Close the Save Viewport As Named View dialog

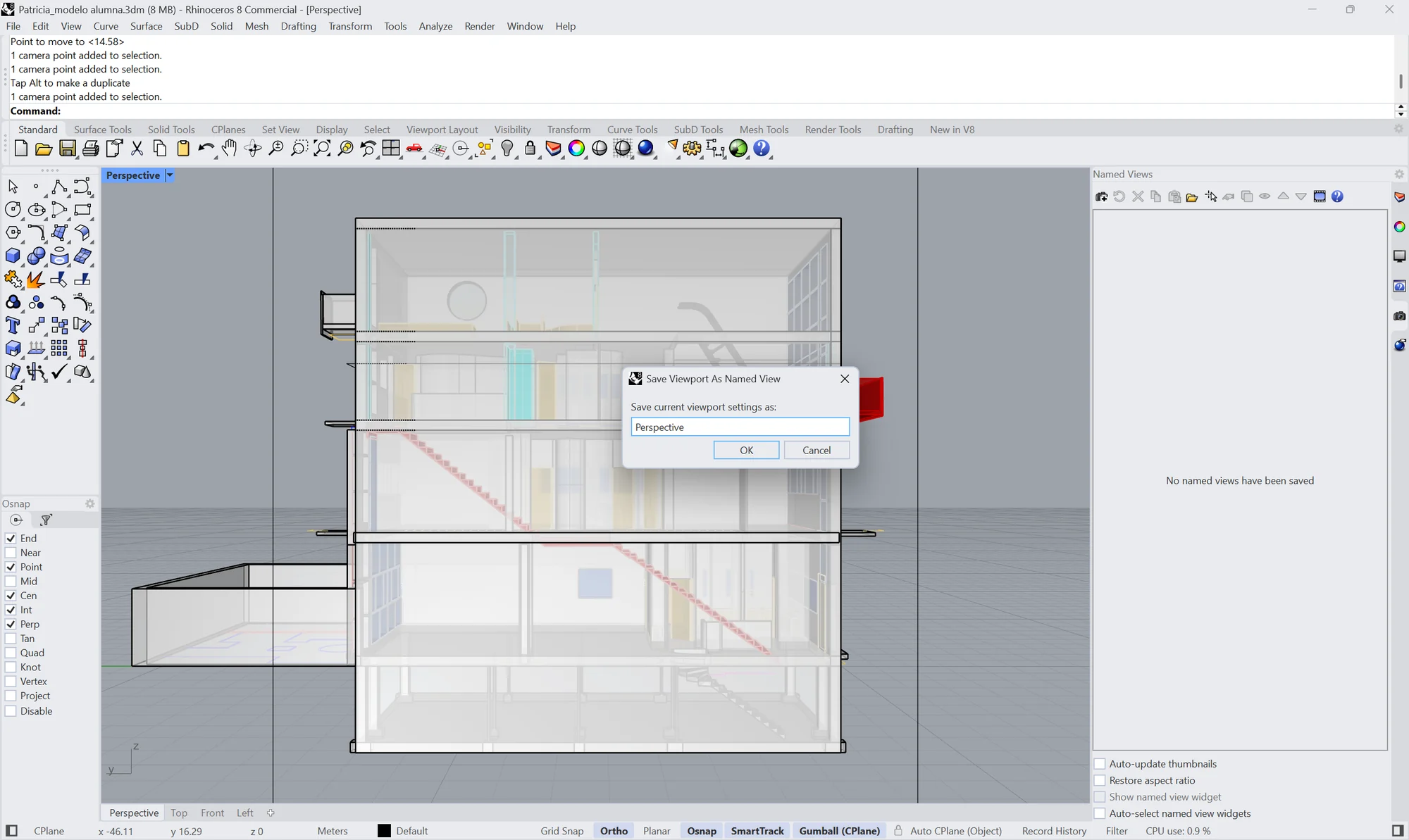[x=845, y=379]
